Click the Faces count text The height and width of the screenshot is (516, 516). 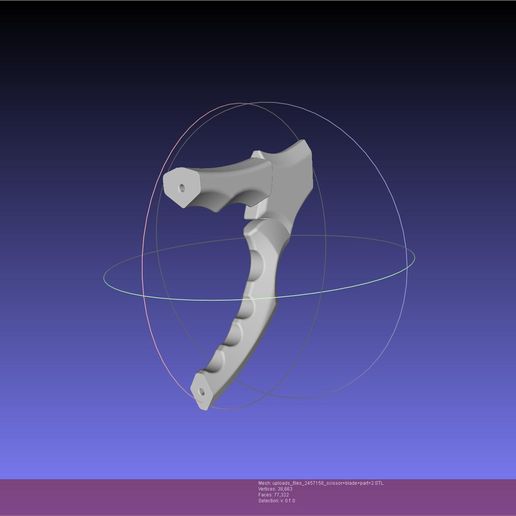coord(273,495)
